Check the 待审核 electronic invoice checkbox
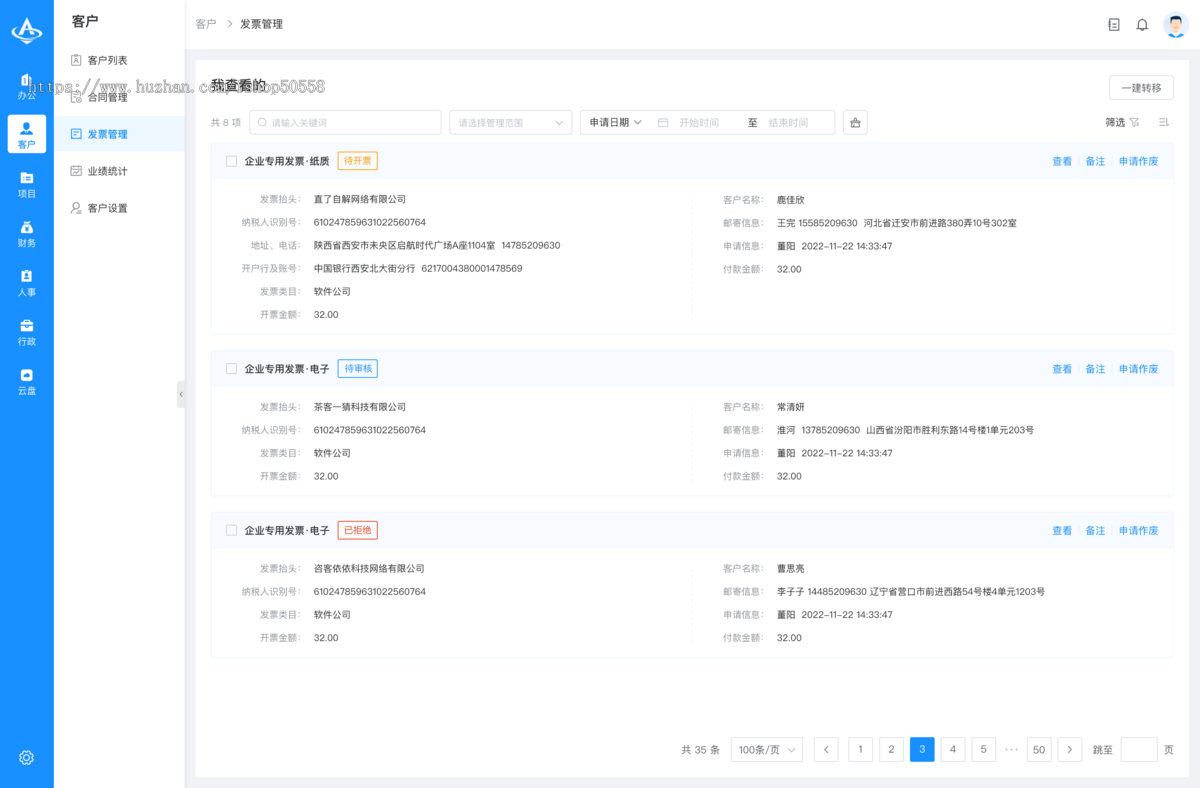Viewport: 1200px width, 788px height. (x=232, y=369)
